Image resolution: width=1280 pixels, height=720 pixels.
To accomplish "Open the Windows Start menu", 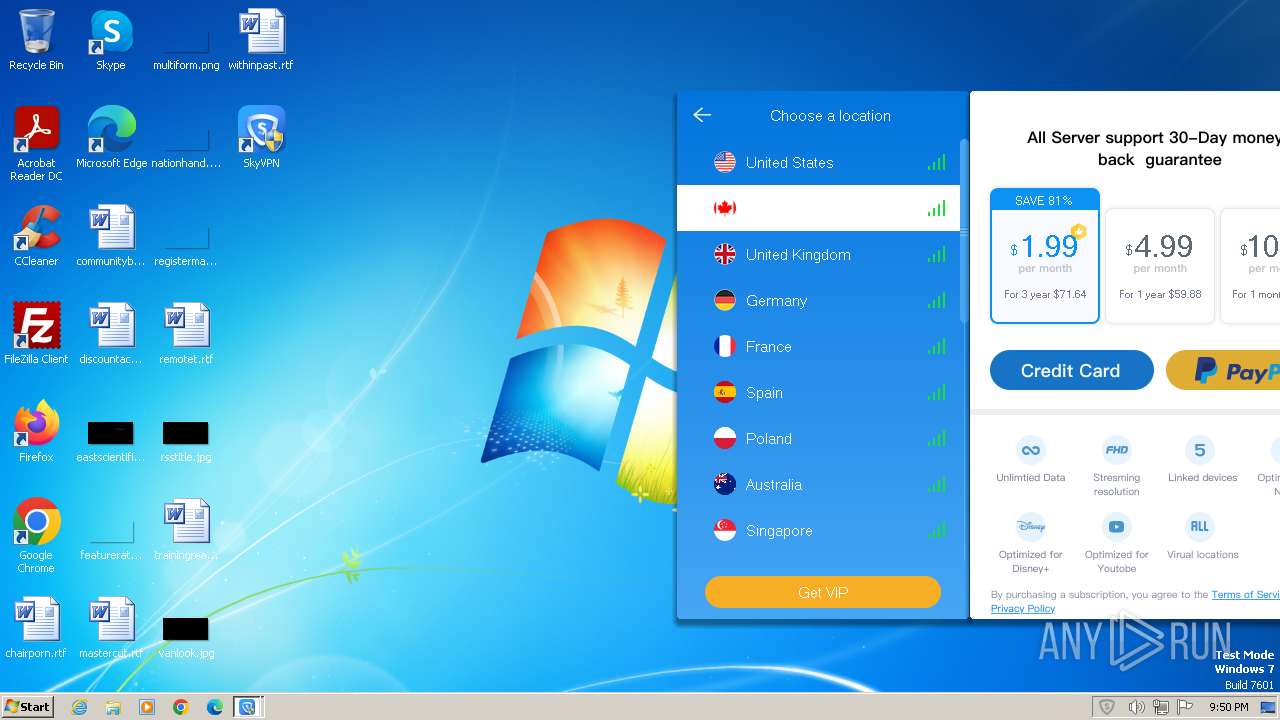I will click(27, 706).
